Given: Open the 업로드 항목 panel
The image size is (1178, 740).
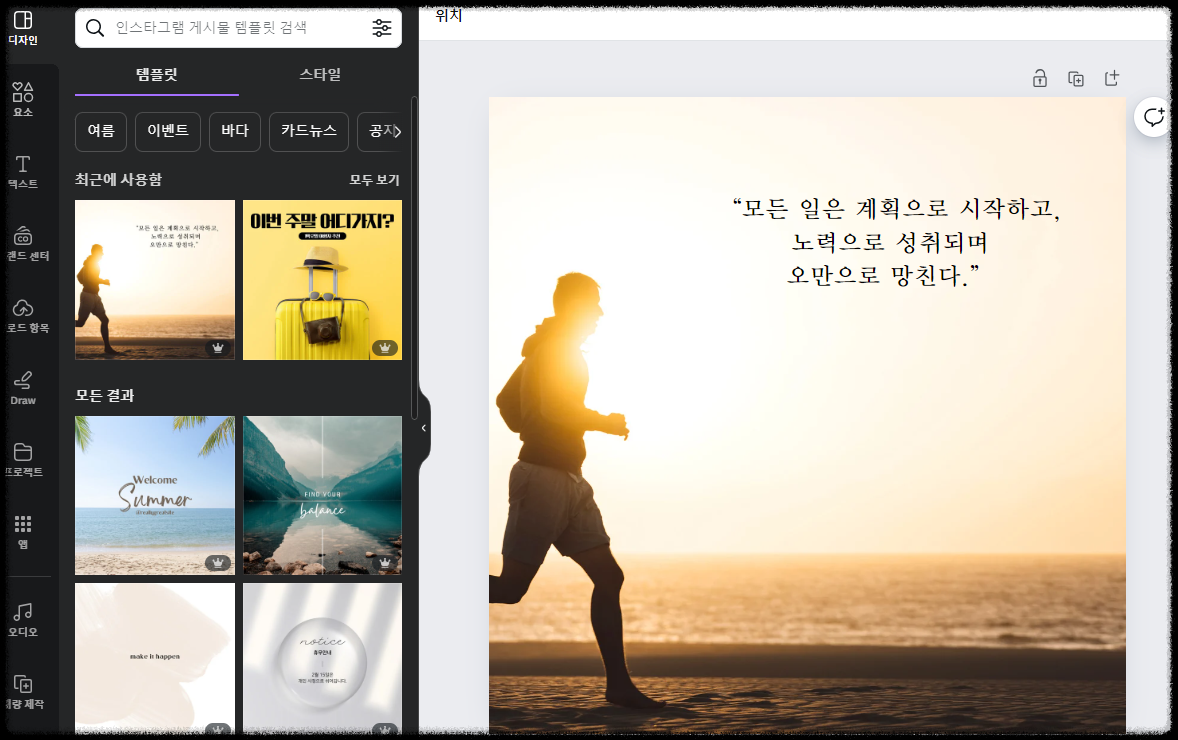Looking at the screenshot, I should 25,315.
